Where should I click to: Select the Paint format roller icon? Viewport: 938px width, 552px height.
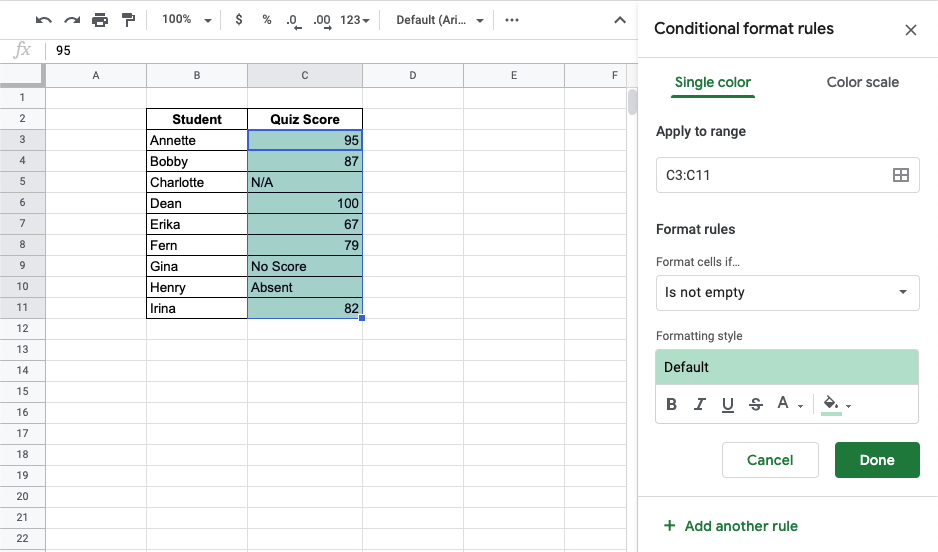(128, 20)
